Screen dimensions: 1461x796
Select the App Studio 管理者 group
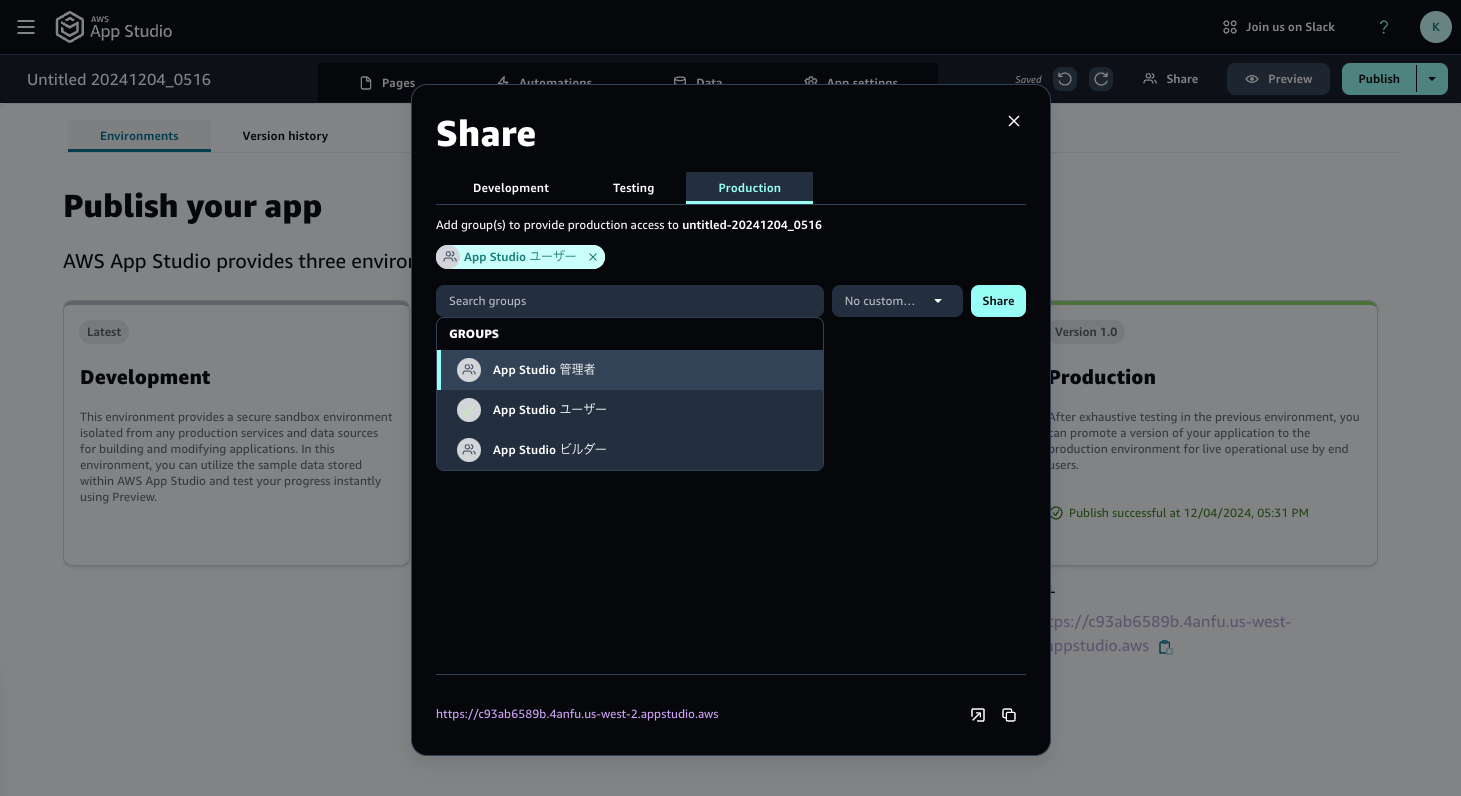(630, 370)
